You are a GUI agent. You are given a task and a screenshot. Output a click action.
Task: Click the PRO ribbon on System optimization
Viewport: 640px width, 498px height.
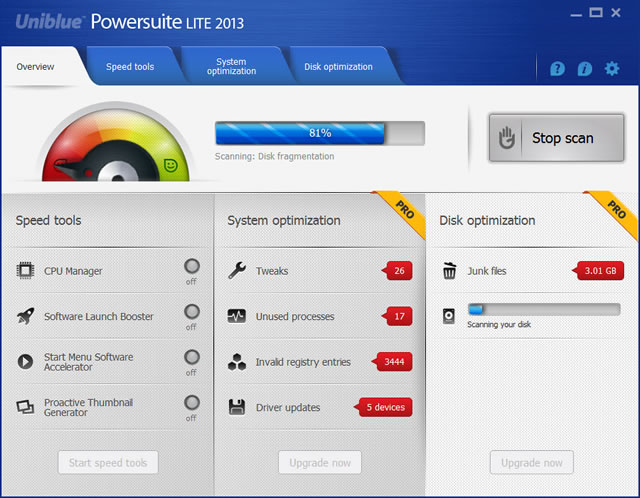[x=404, y=211]
